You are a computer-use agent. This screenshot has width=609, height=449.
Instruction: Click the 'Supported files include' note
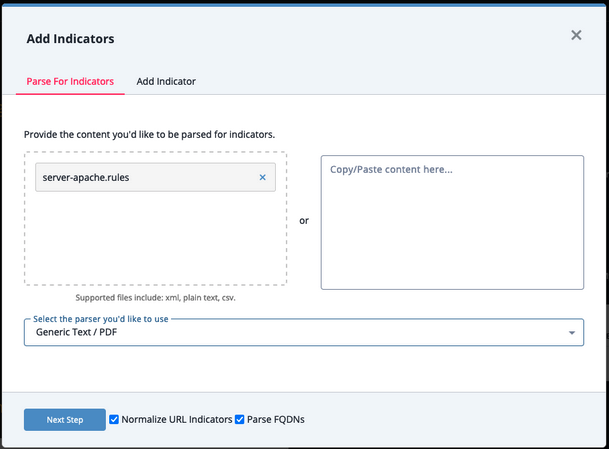[x=155, y=298]
